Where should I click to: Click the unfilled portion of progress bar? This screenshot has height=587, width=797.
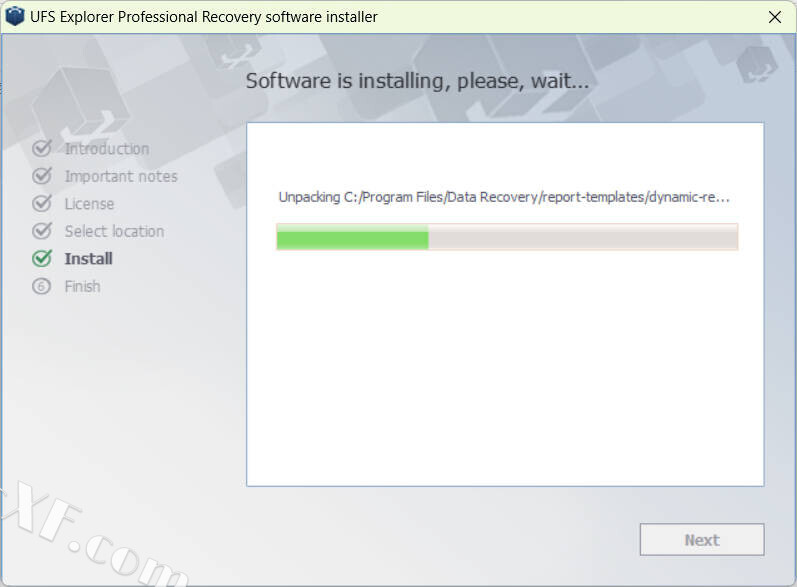583,237
